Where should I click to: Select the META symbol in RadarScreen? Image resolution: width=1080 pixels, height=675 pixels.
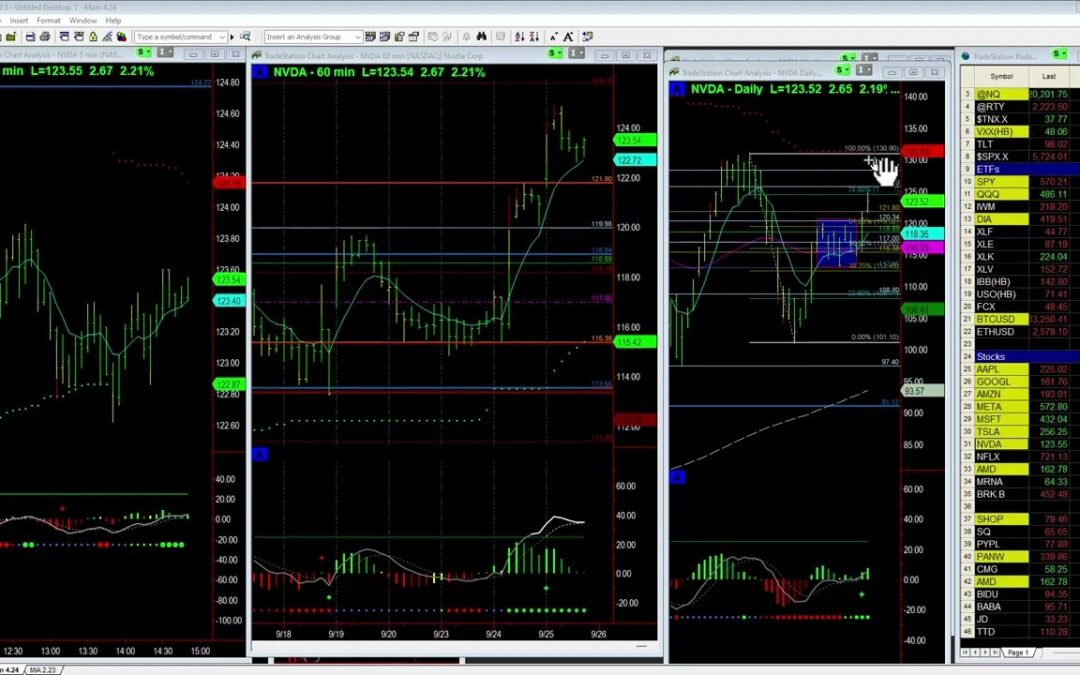click(1001, 407)
